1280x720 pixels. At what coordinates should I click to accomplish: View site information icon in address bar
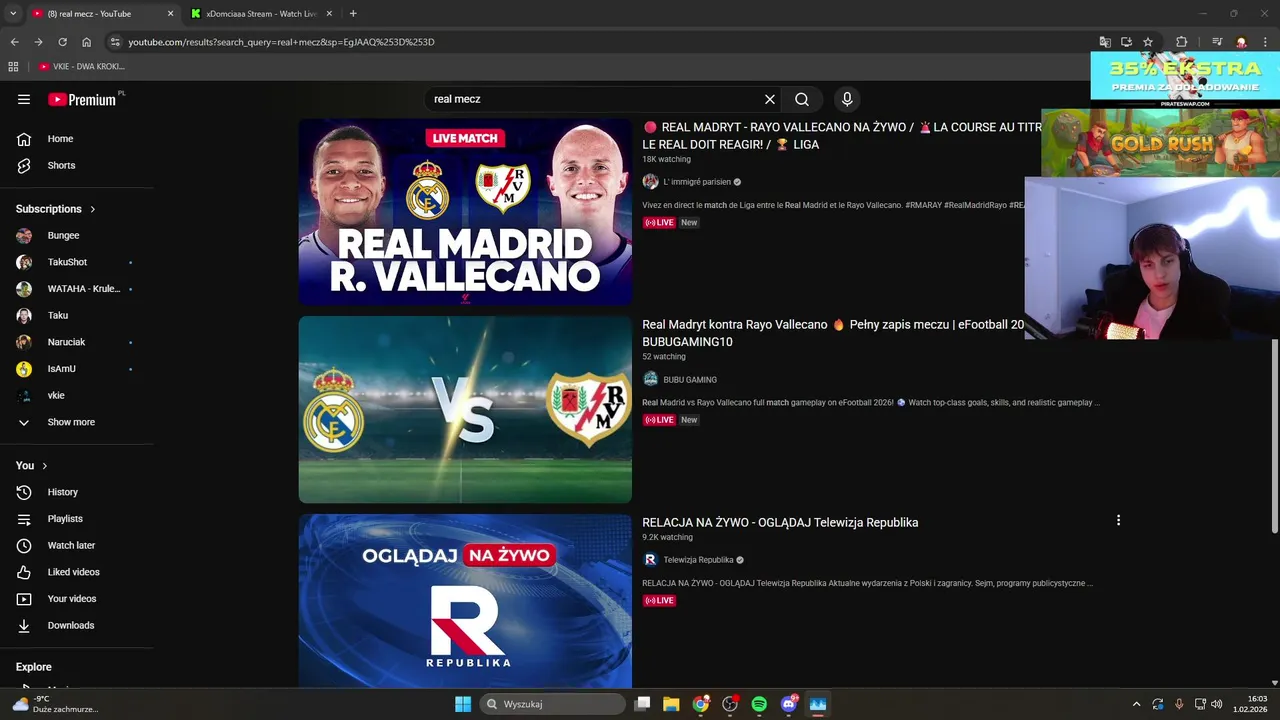click(115, 42)
